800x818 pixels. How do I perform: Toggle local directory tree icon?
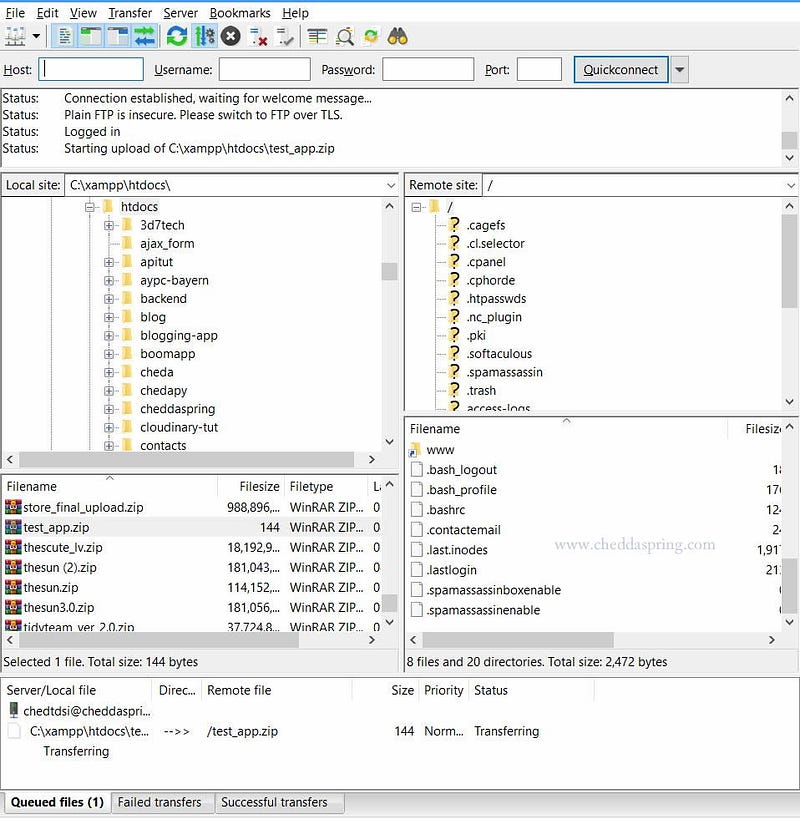[91, 37]
